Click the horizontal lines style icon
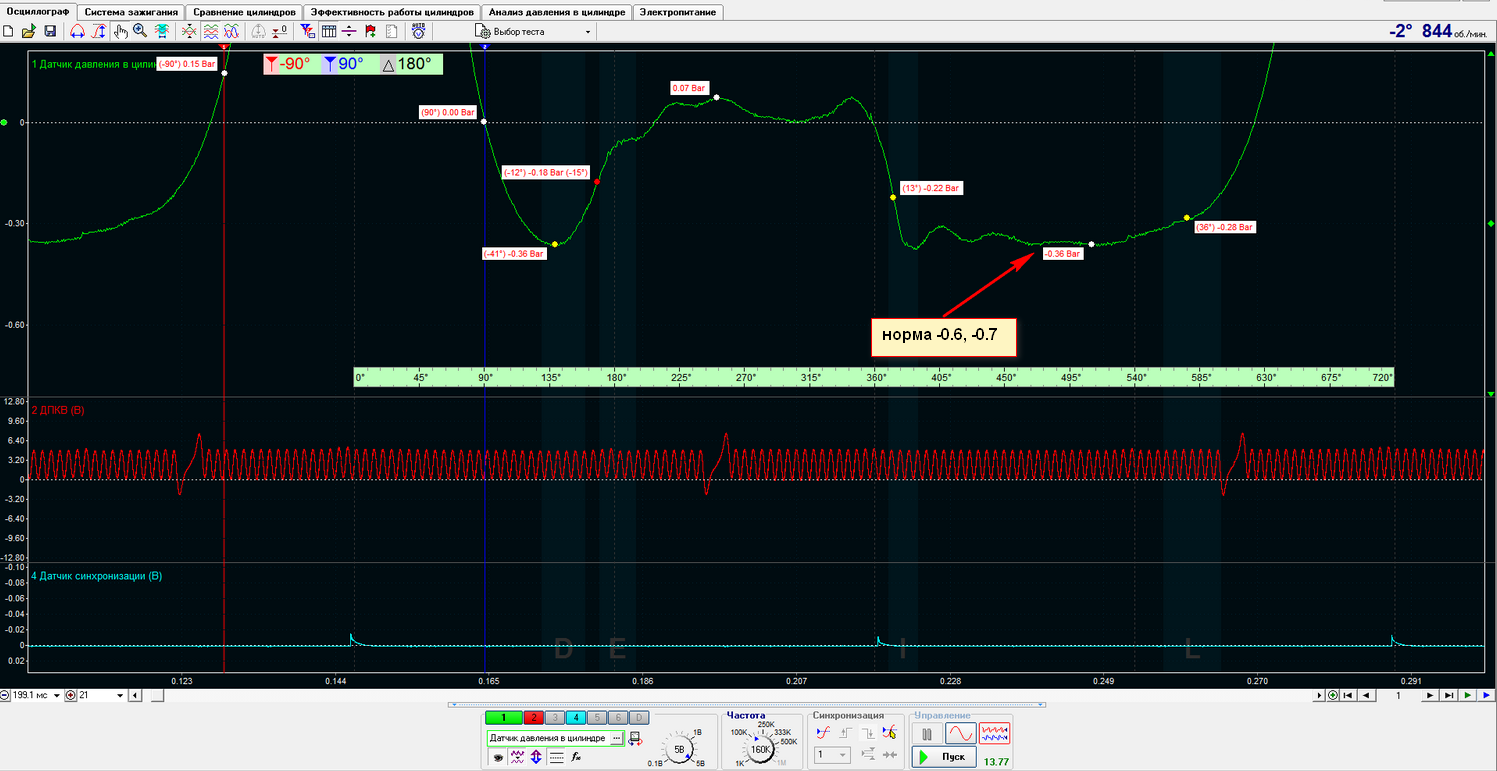The image size is (1497, 771). 556,757
